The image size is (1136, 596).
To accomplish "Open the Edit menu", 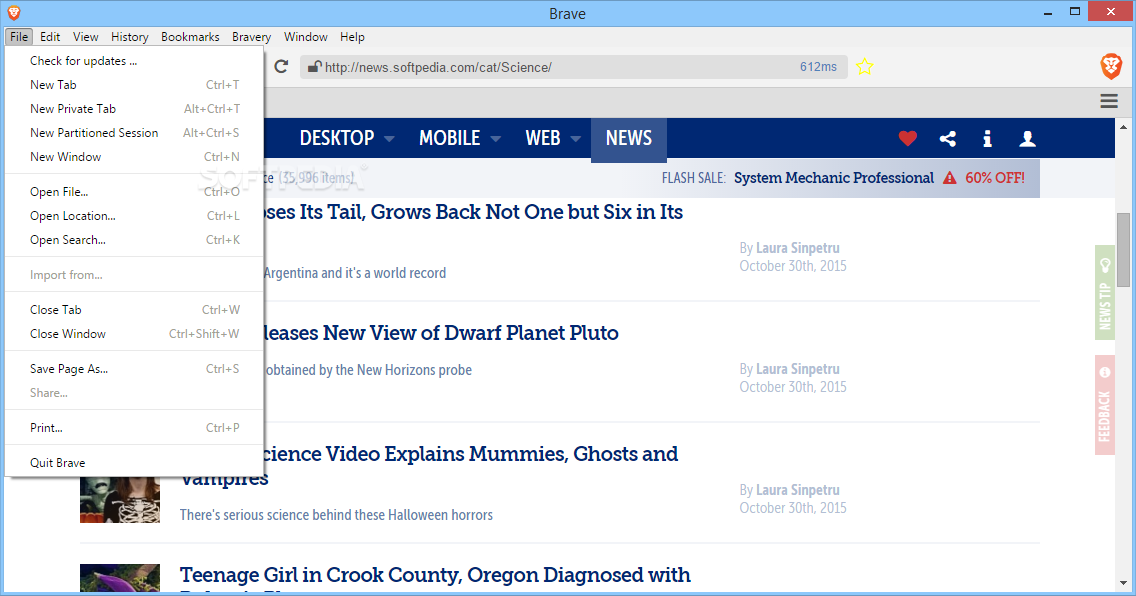I will (50, 37).
